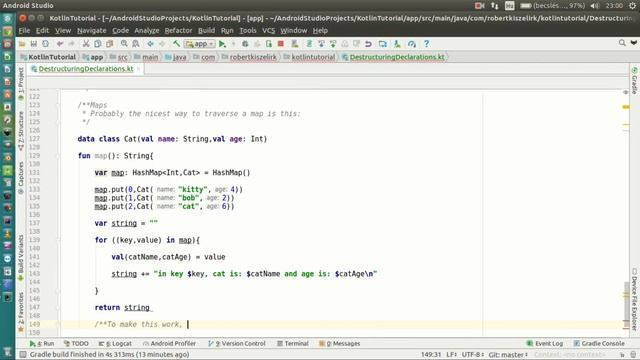Click the Synchronize toolbar icon

click(x=45, y=44)
